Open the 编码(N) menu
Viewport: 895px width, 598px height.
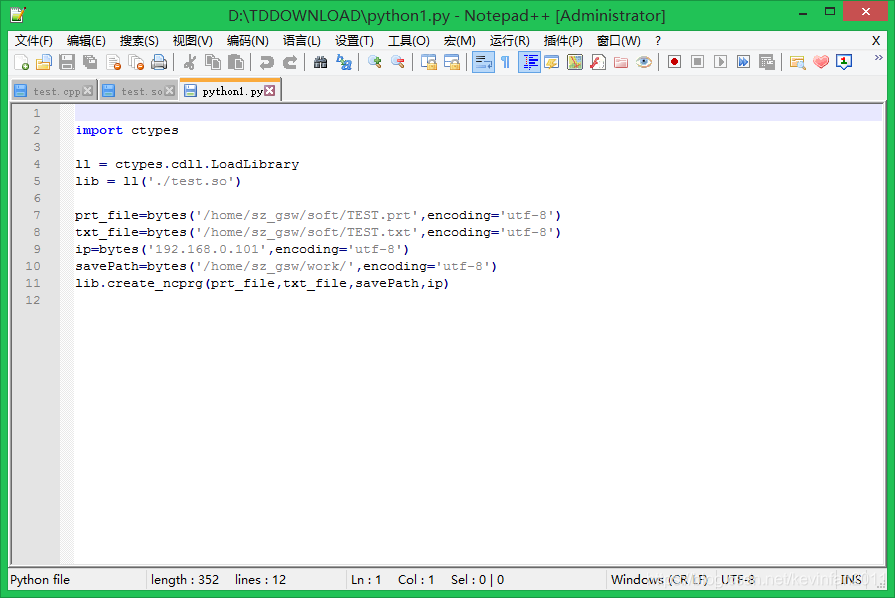(x=247, y=41)
